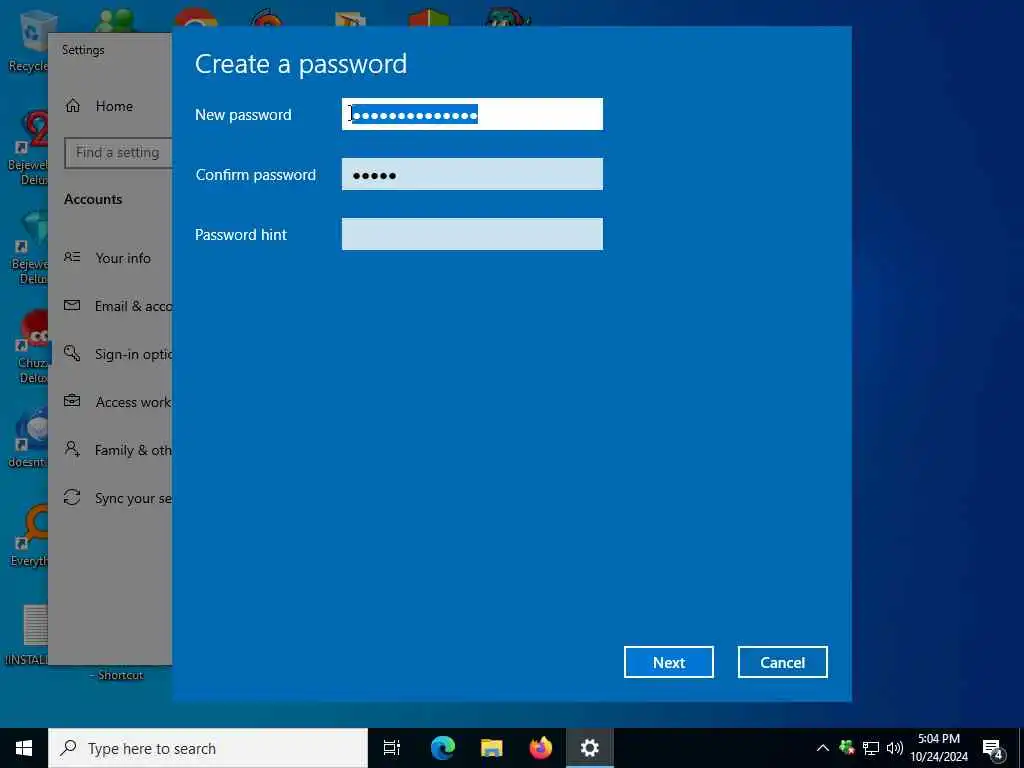
Task: Click the Settings gear taskbar icon
Action: tap(590, 748)
